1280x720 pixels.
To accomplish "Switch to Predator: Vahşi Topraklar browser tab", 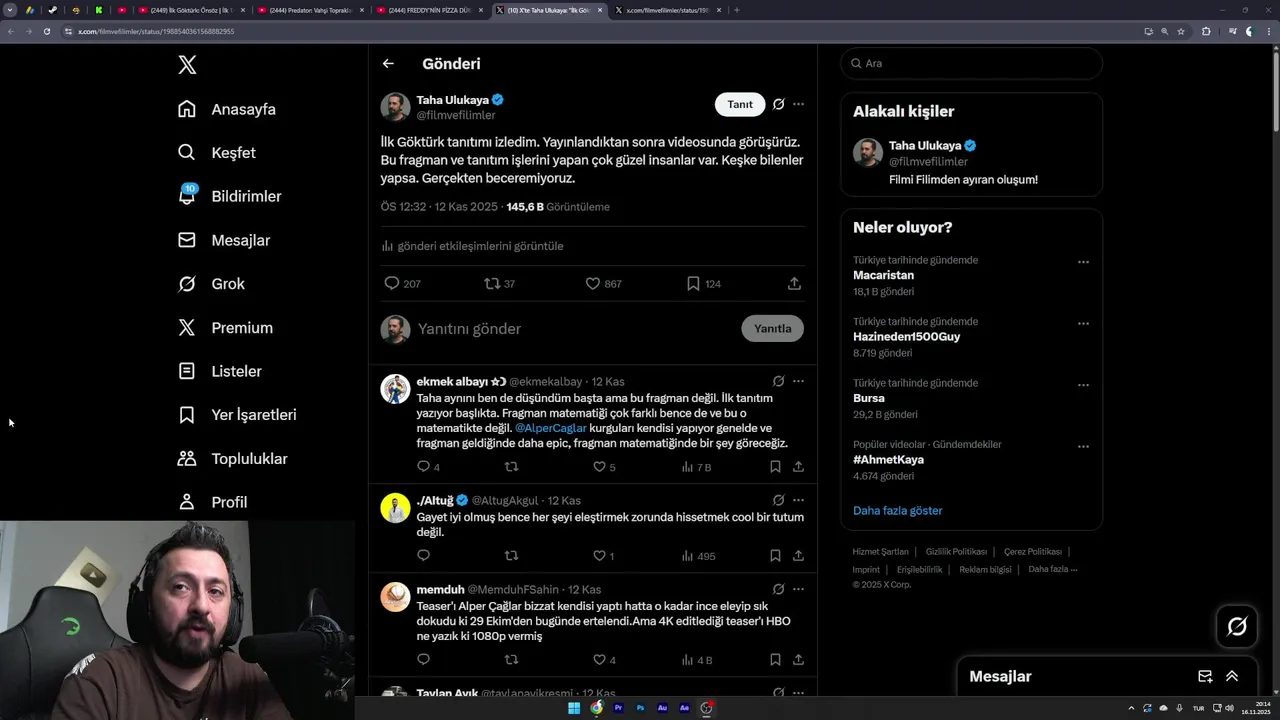I will (310, 10).
